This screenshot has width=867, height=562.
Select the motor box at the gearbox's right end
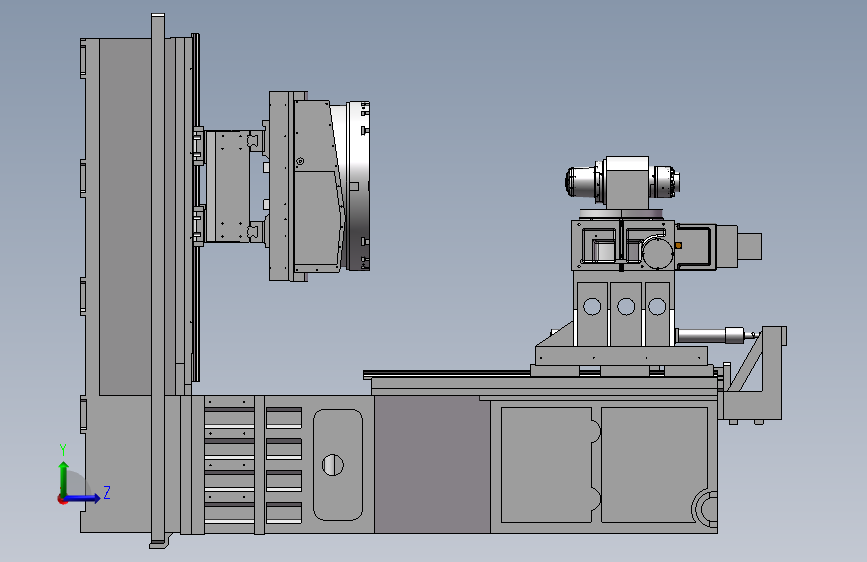749,246
